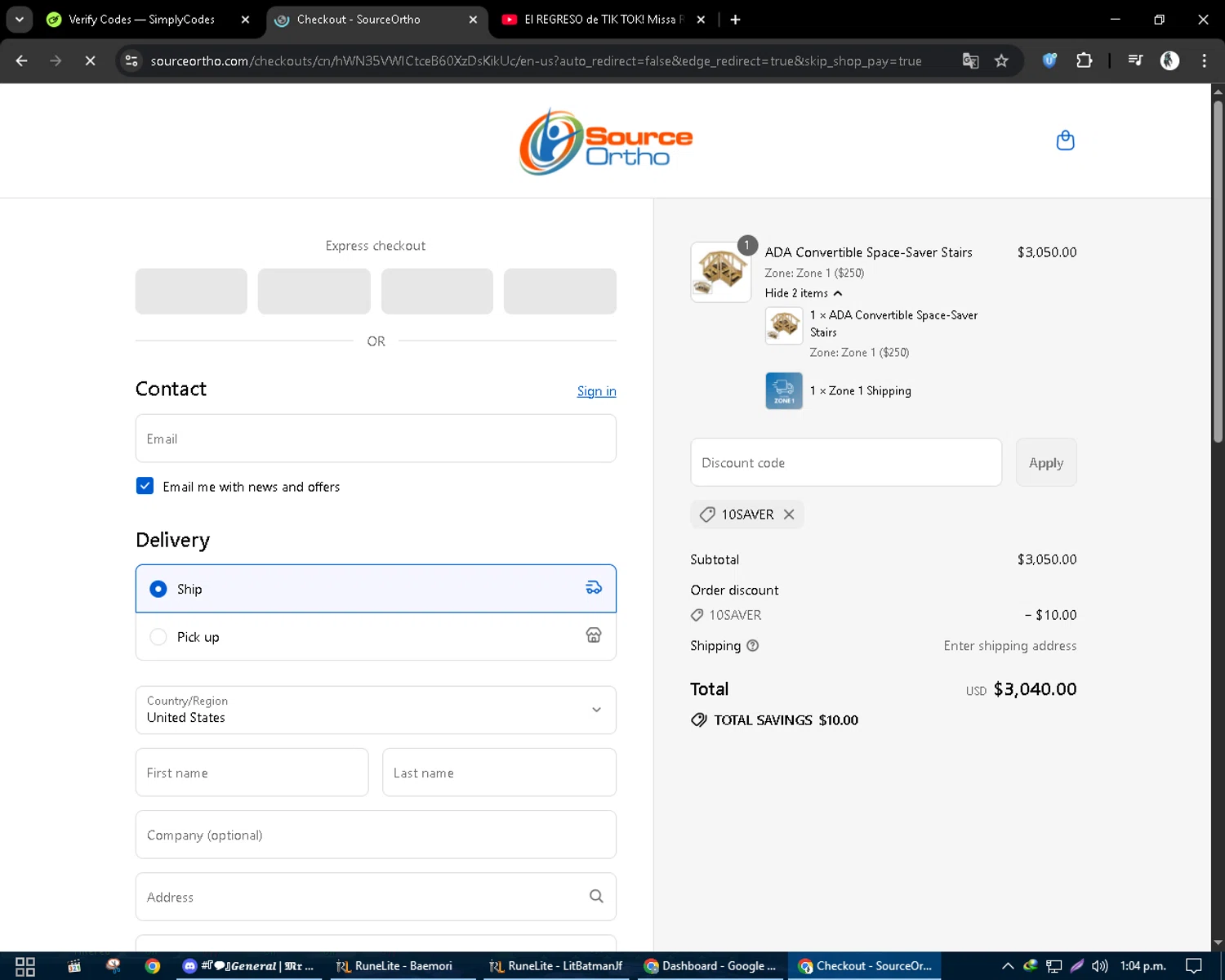Click the address search magnifier icon
Viewport: 1225px width, 980px height.
pyautogui.click(x=596, y=896)
